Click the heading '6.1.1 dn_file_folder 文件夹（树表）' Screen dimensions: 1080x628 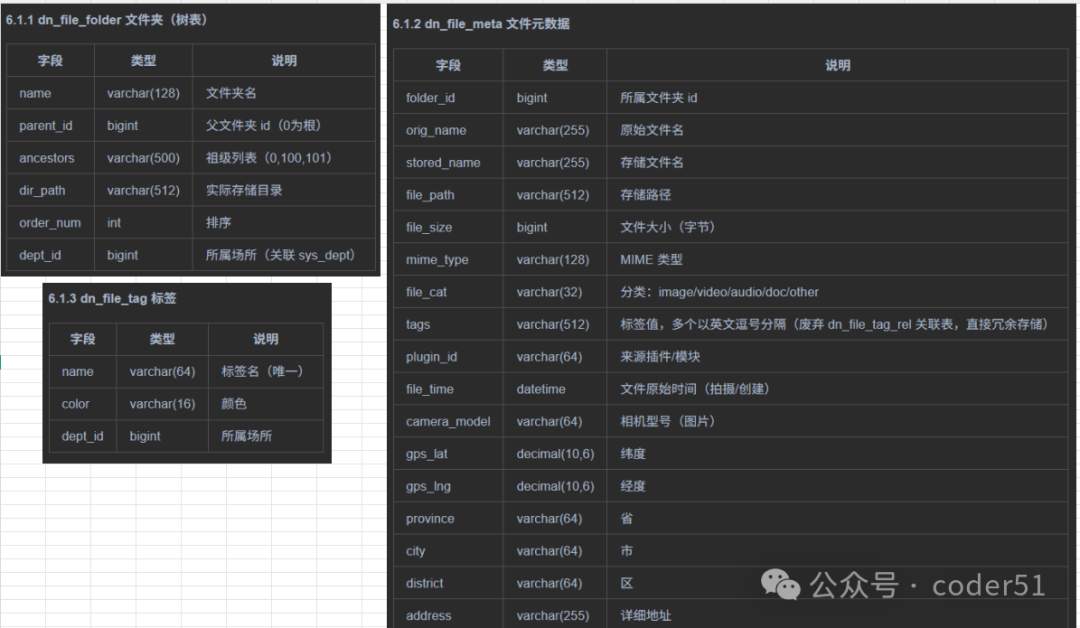click(x=107, y=20)
